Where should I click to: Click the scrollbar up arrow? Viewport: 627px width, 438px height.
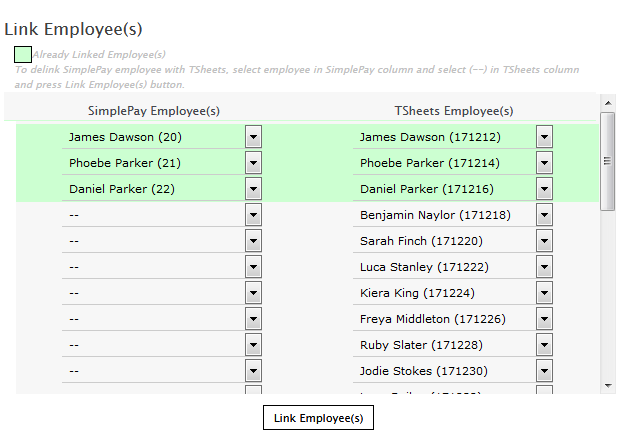click(607, 102)
